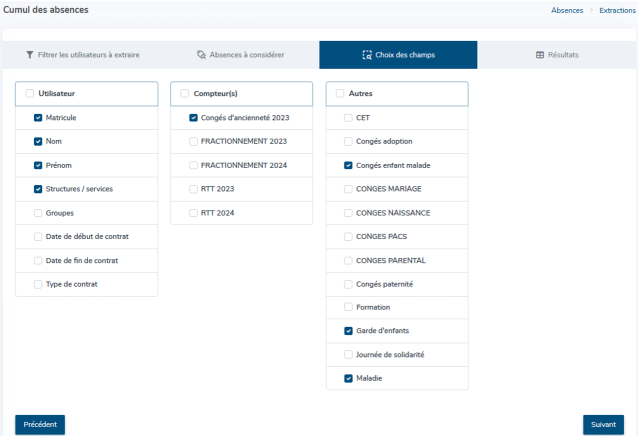Click the Absences à considérer tab icon
The image size is (638, 436).
[x=201, y=55]
